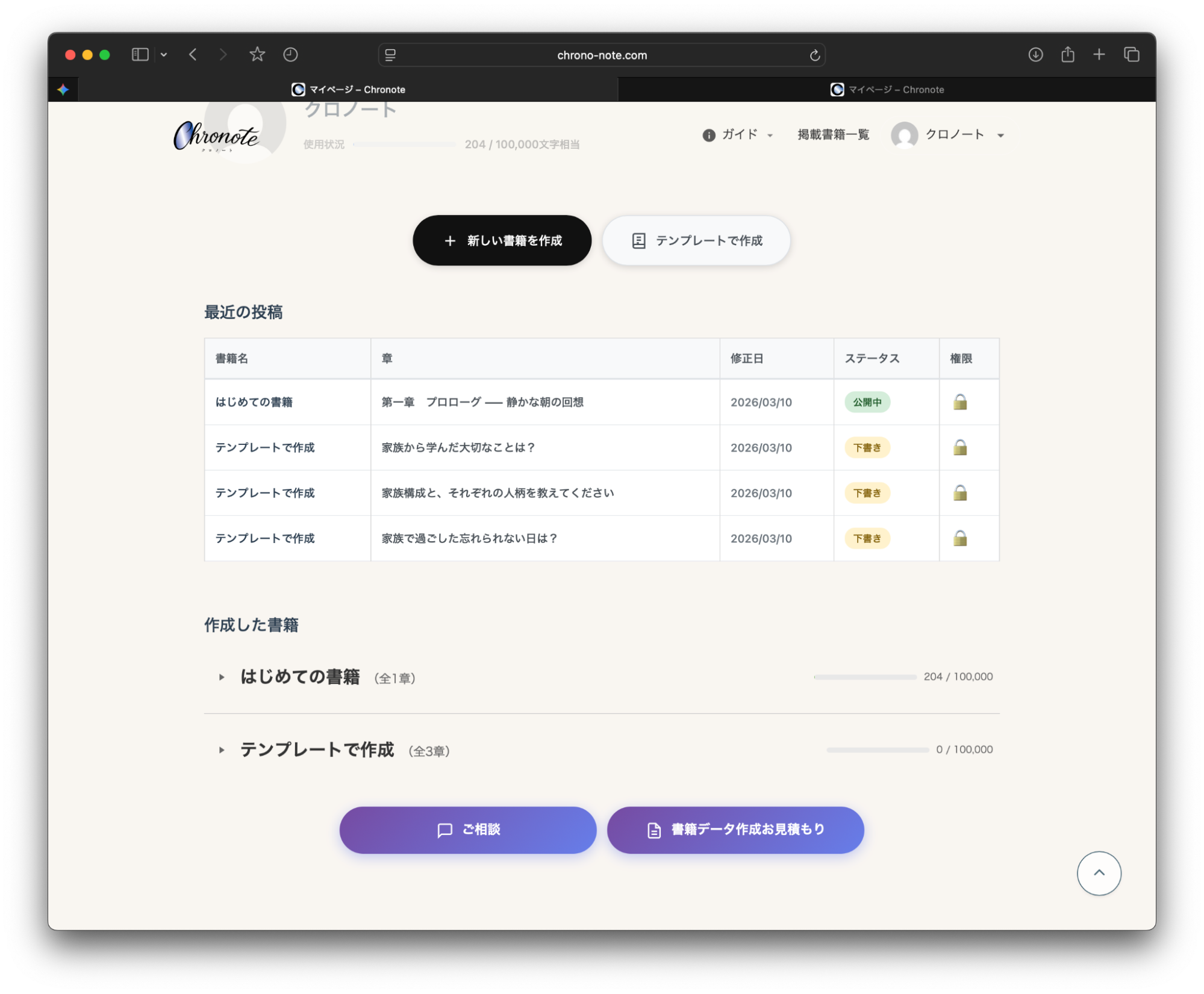The width and height of the screenshot is (1204, 994).
Task: Toggle the lock on 家族で過ごした忘れられない日は？ chapter
Action: click(x=961, y=538)
